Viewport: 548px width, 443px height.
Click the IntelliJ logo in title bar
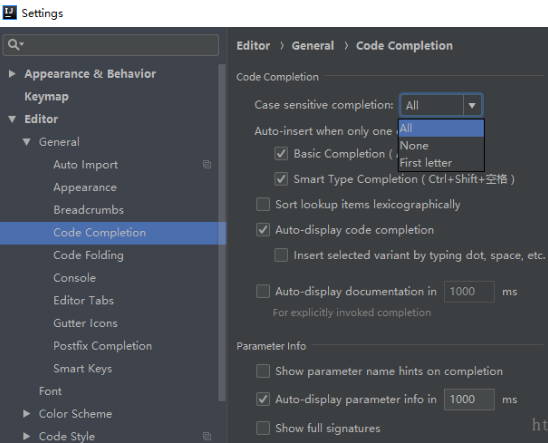pyautogui.click(x=9, y=13)
